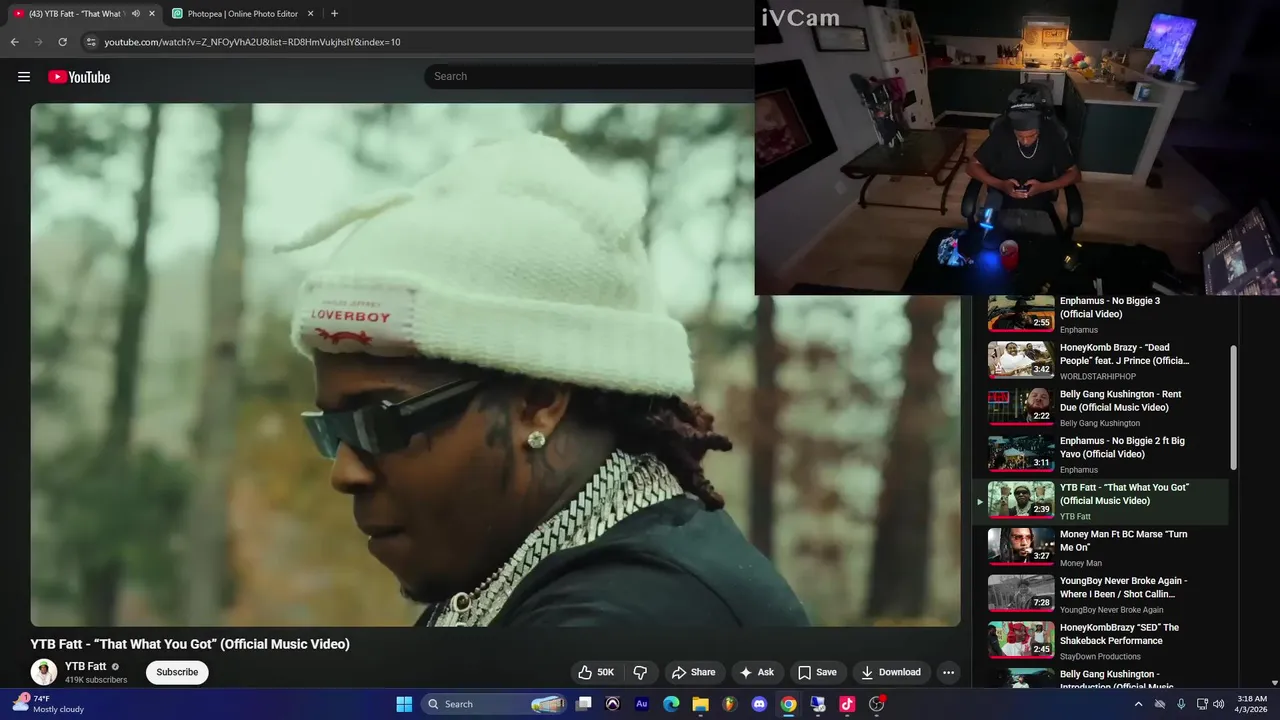Share the video
Image resolution: width=1280 pixels, height=720 pixels.
[x=693, y=672]
